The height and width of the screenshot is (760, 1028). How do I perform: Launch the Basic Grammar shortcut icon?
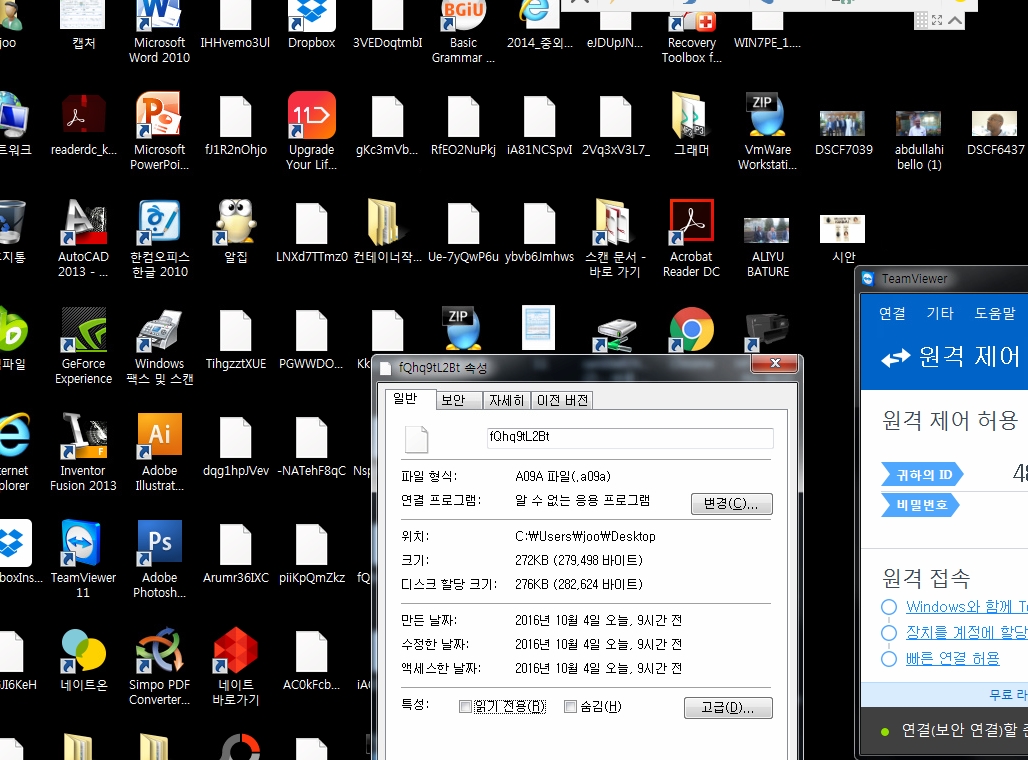(x=463, y=16)
